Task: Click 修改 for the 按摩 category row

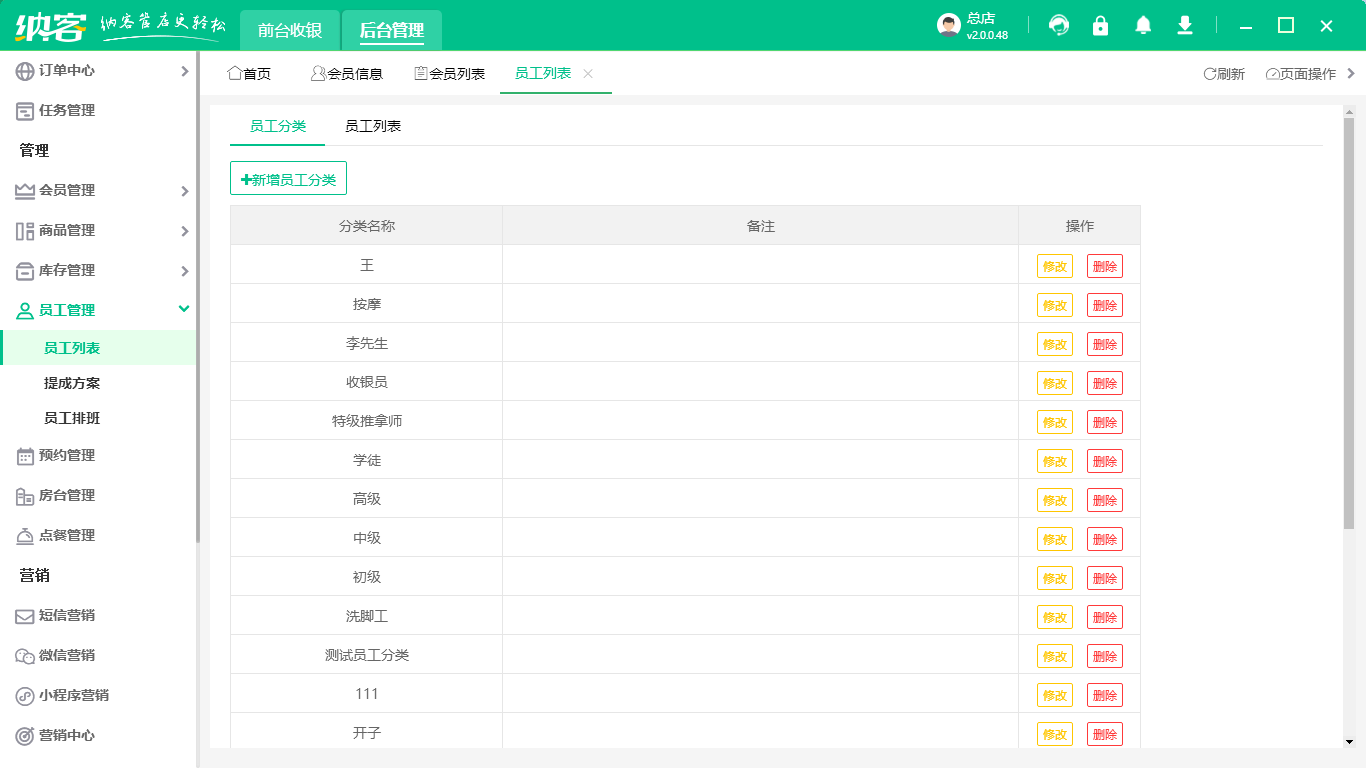Action: pyautogui.click(x=1055, y=304)
